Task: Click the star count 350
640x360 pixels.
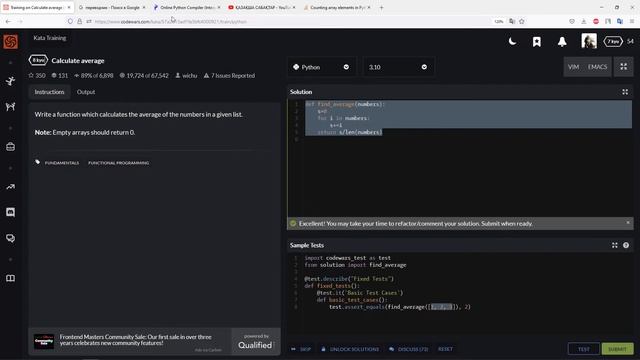Action: [37, 76]
